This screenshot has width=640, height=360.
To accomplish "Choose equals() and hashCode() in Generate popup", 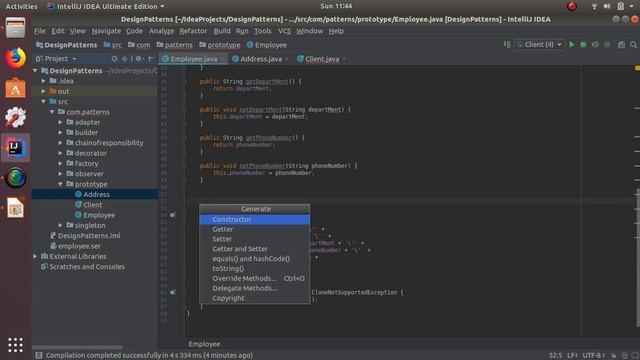I will pos(255,259).
